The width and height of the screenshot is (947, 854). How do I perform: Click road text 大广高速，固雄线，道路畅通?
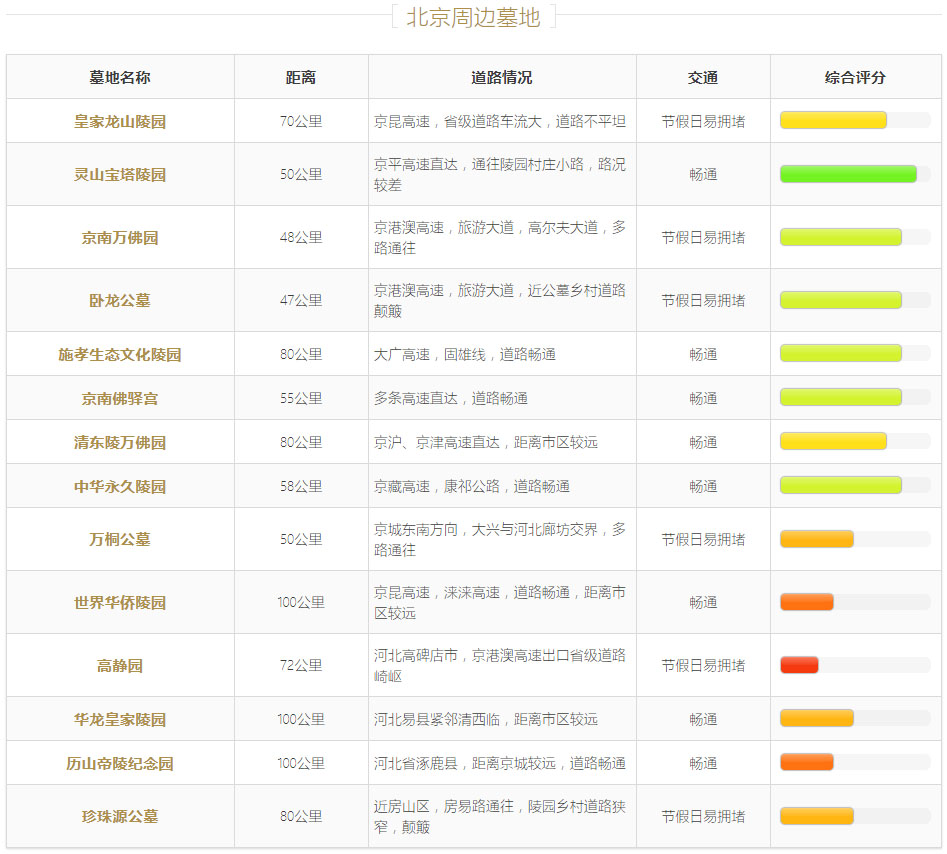[464, 355]
